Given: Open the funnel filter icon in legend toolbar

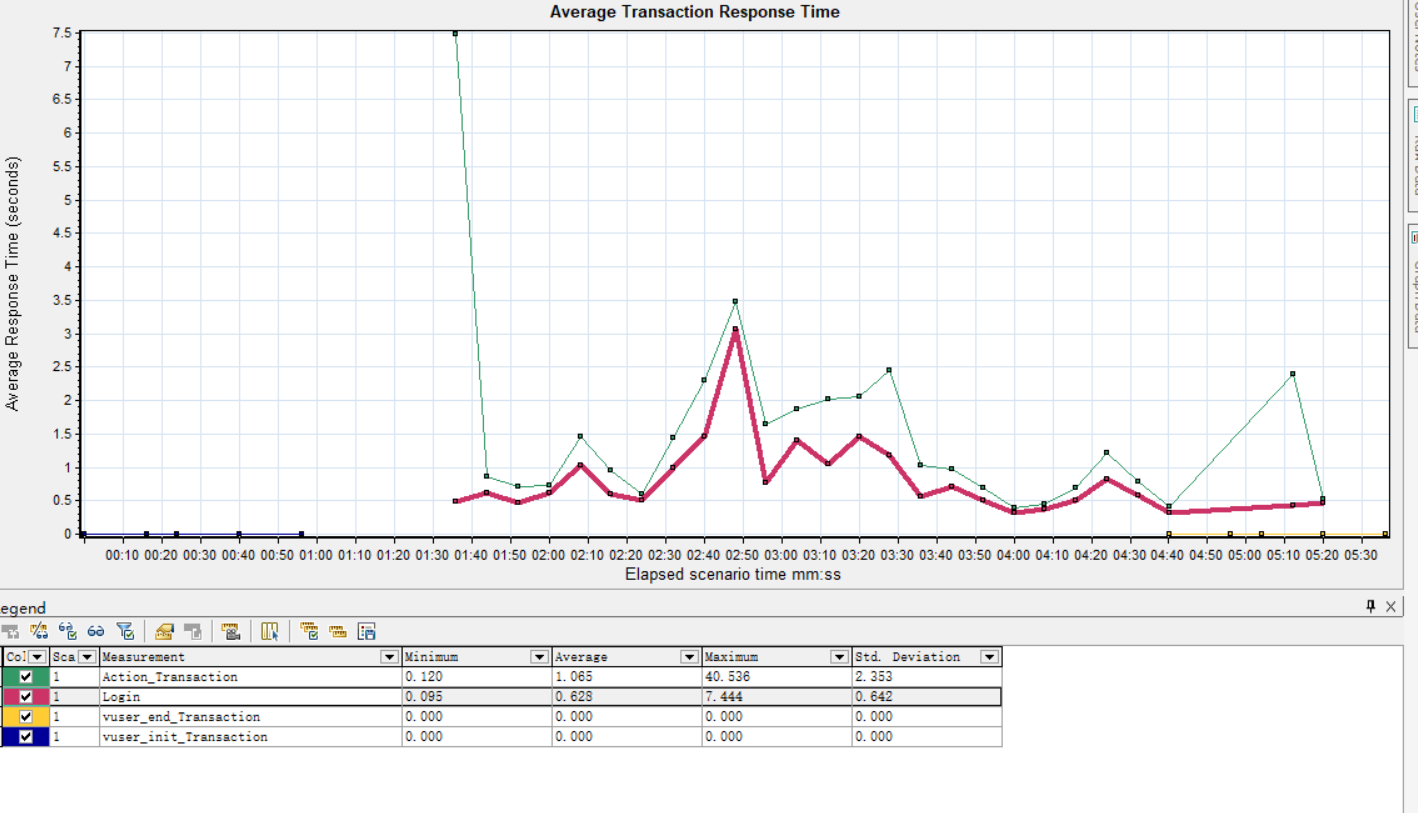Looking at the screenshot, I should (125, 631).
